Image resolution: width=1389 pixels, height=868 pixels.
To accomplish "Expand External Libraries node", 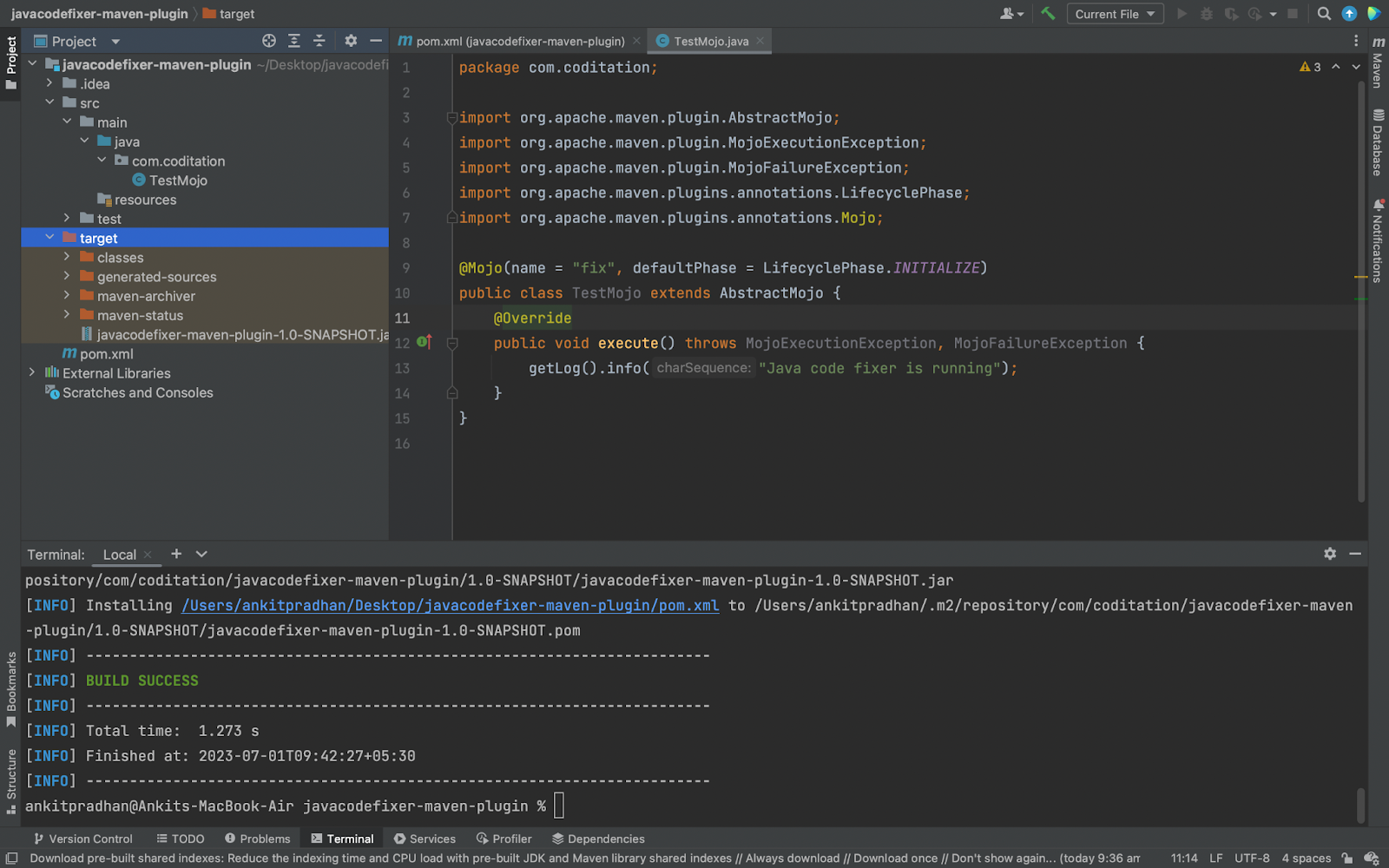I will coord(32,372).
